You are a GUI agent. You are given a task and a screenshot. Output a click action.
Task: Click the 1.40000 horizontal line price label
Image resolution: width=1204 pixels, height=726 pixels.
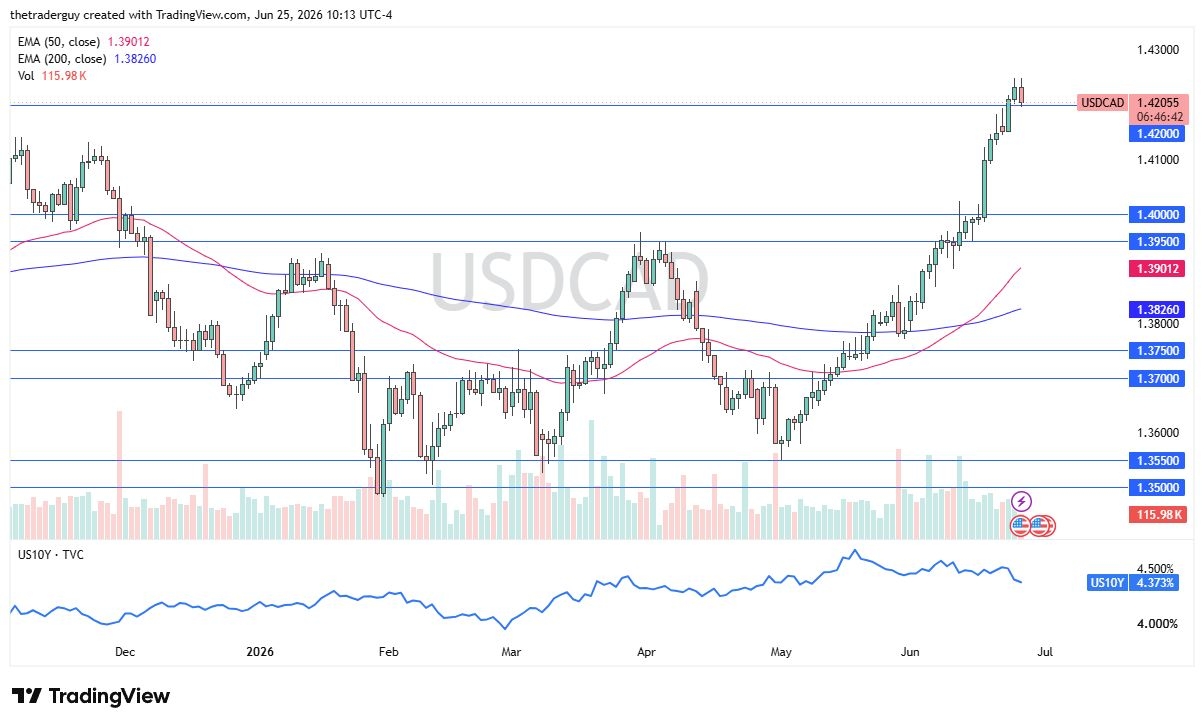click(x=1158, y=215)
